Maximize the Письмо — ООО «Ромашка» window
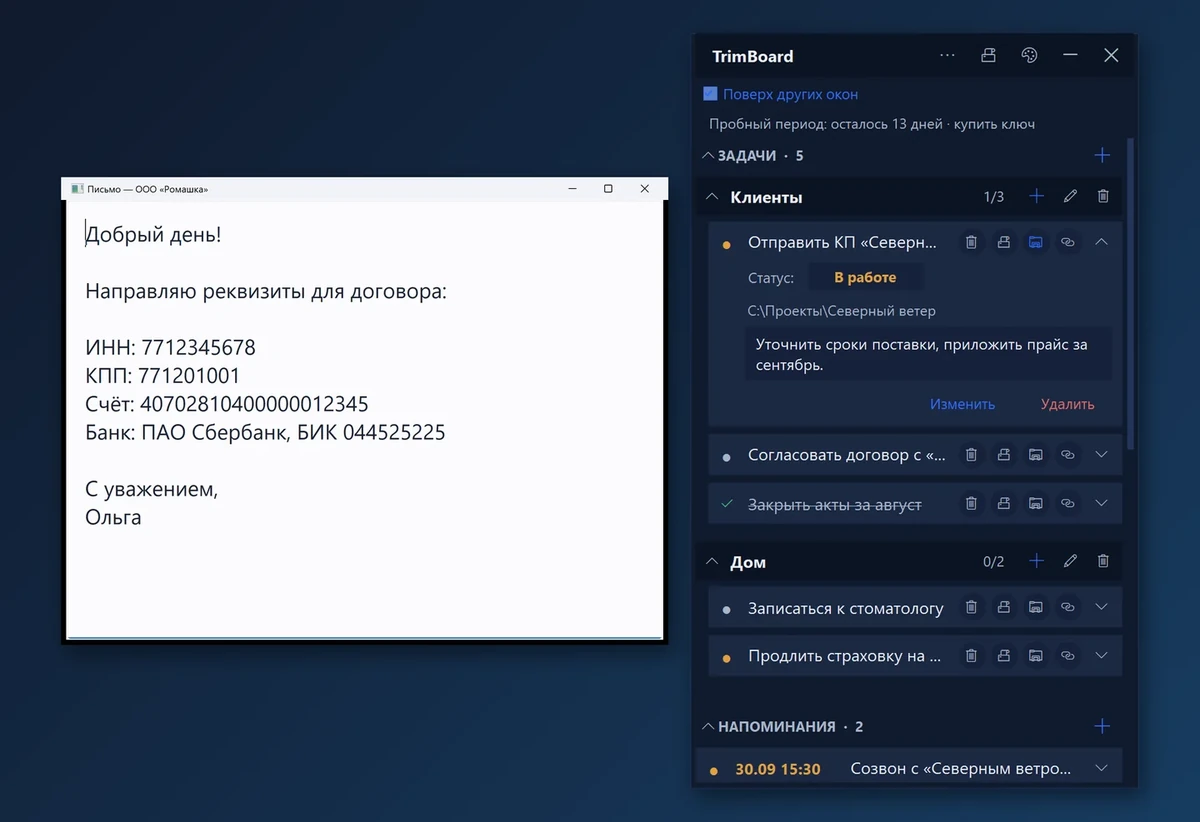The image size is (1200, 822). [608, 188]
